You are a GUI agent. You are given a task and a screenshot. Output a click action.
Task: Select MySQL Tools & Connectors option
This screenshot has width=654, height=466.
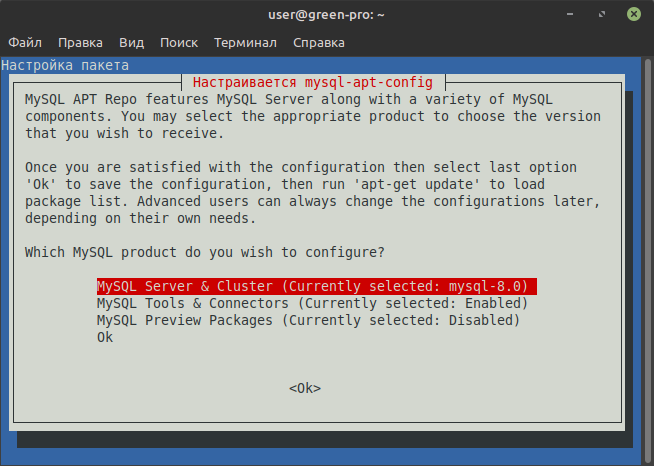click(x=312, y=303)
